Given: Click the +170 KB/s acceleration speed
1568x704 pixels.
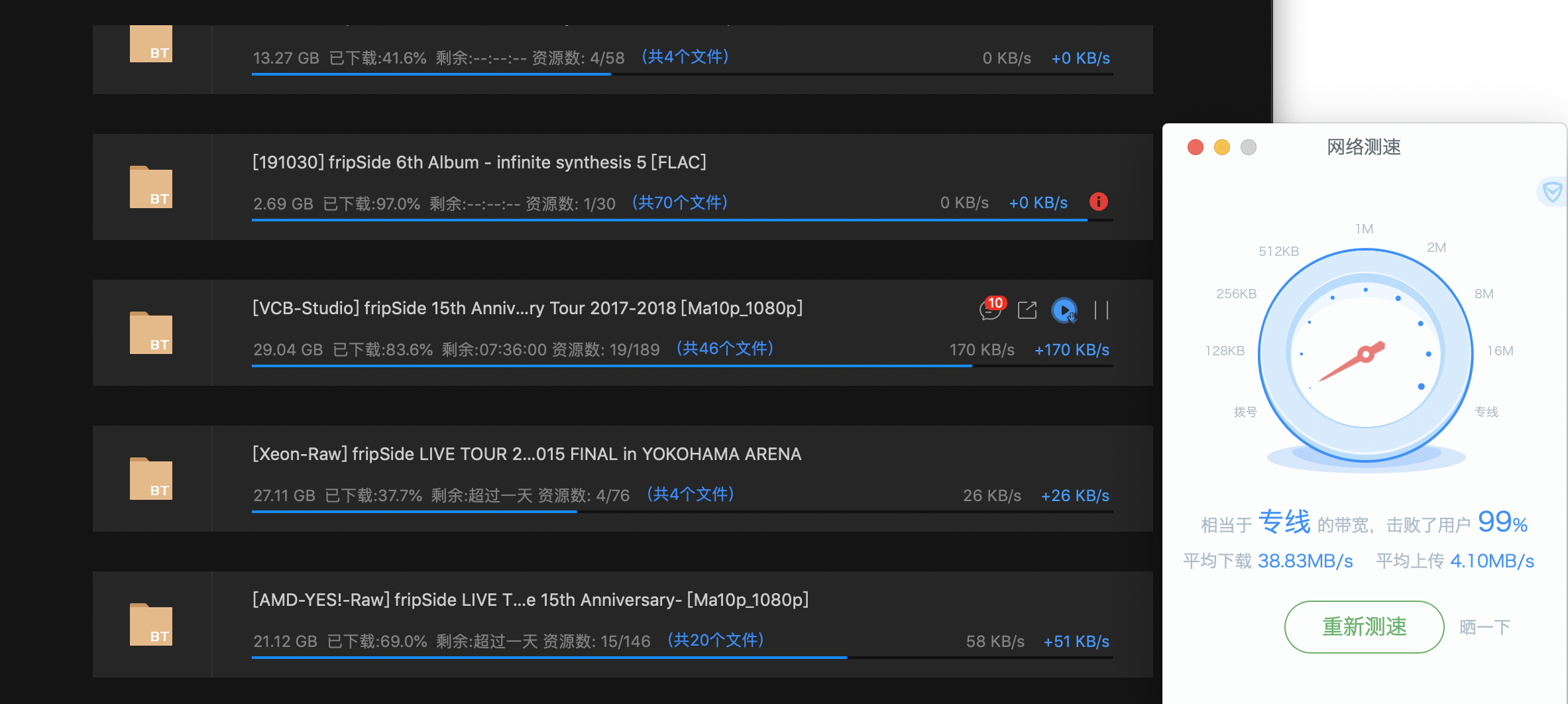Looking at the screenshot, I should (1072, 350).
